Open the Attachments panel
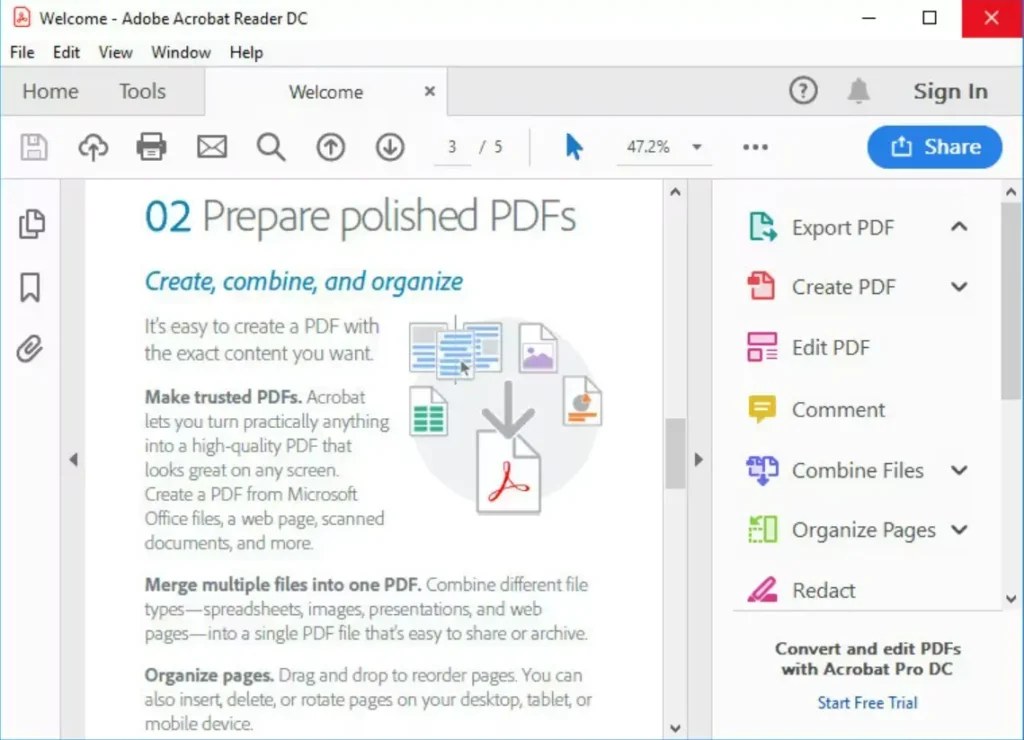 pos(31,349)
